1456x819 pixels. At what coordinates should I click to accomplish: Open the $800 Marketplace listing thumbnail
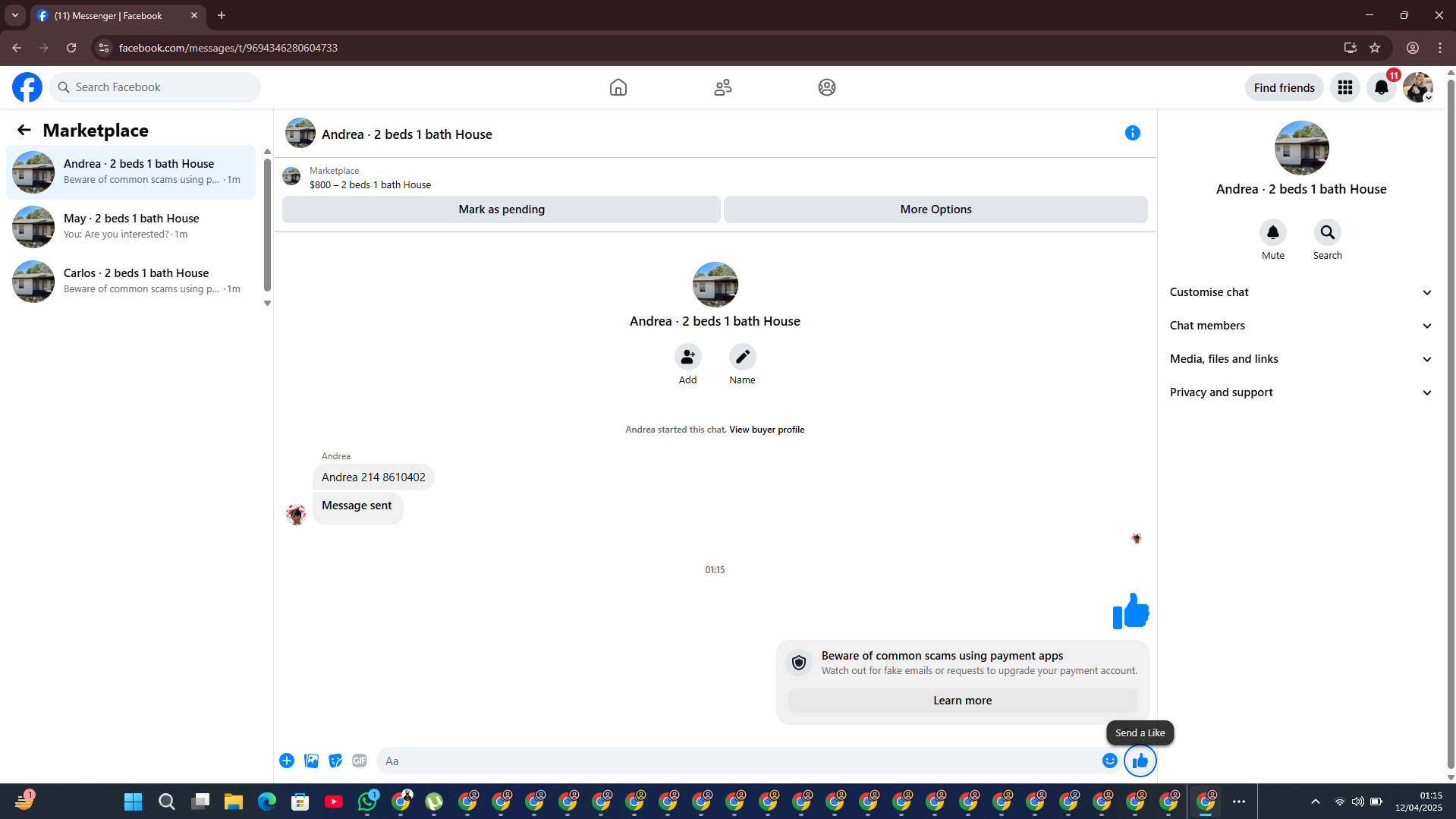(291, 177)
